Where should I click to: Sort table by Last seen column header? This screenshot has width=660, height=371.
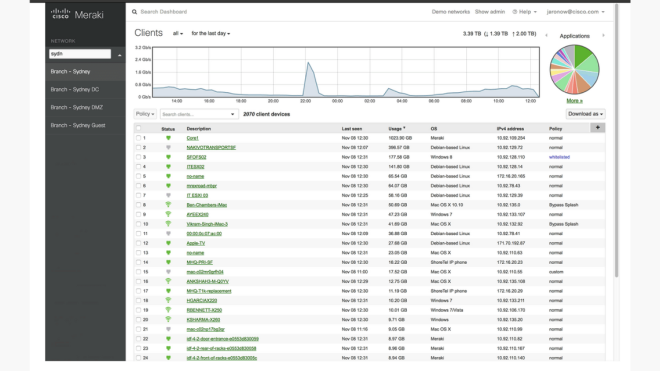(352, 128)
